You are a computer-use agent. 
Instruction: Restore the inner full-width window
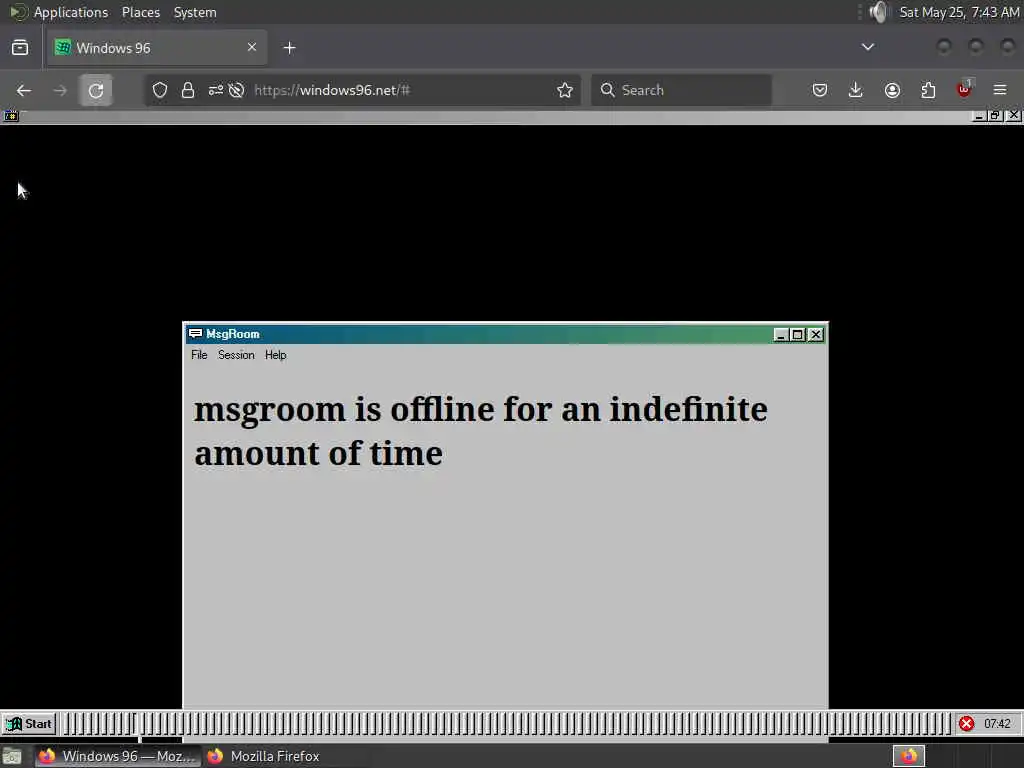995,116
